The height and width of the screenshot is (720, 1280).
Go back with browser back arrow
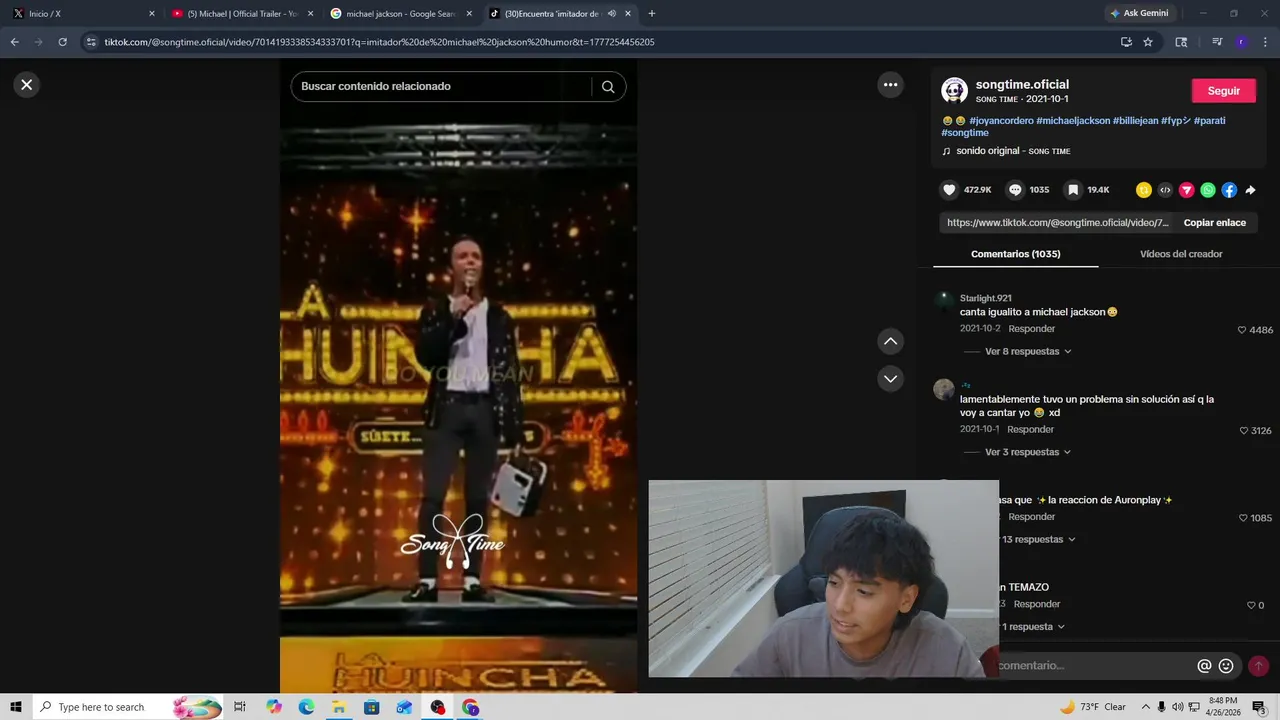pos(14,42)
